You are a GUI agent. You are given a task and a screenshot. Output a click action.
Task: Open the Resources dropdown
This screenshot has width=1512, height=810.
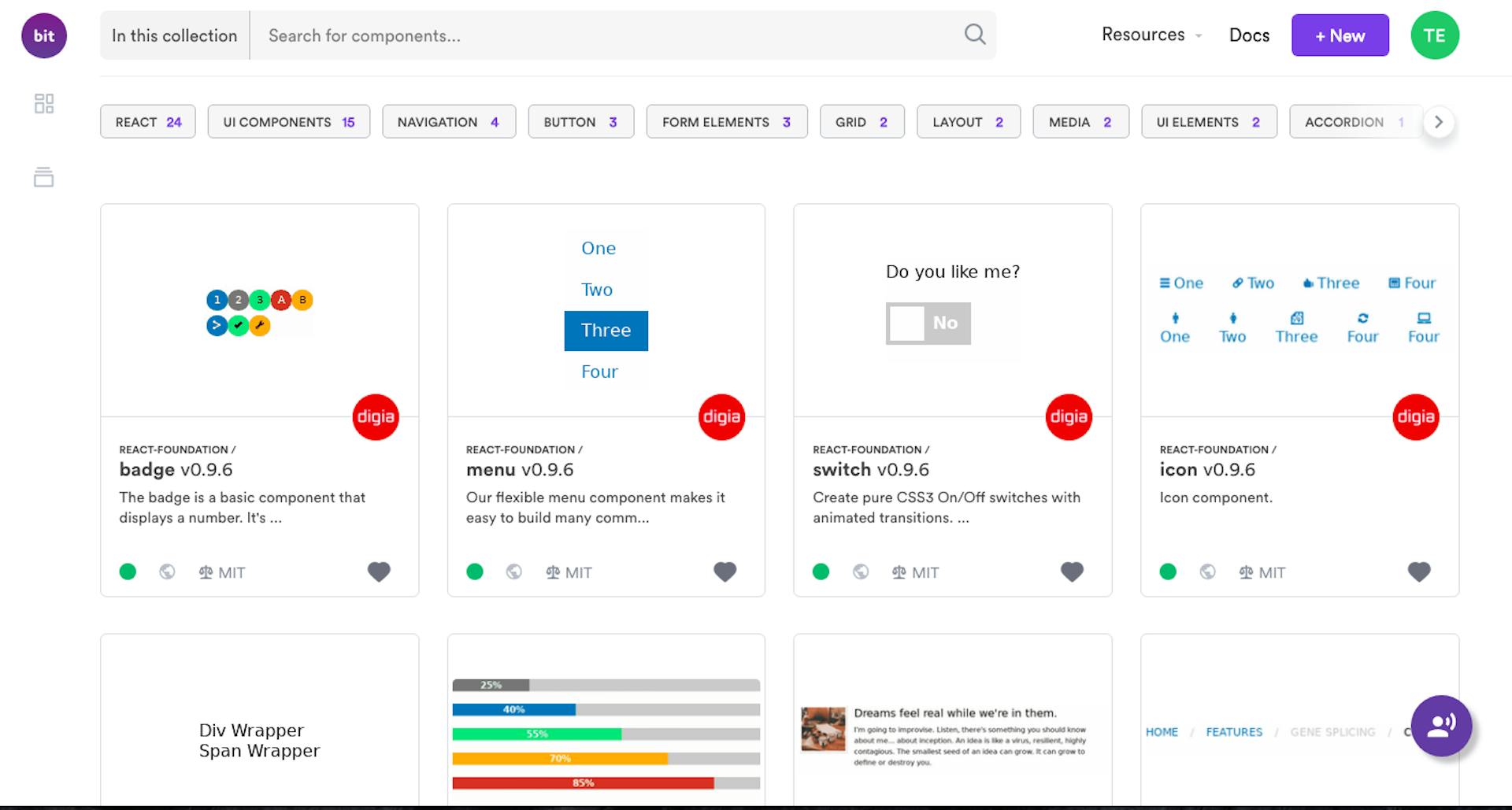click(x=1150, y=35)
